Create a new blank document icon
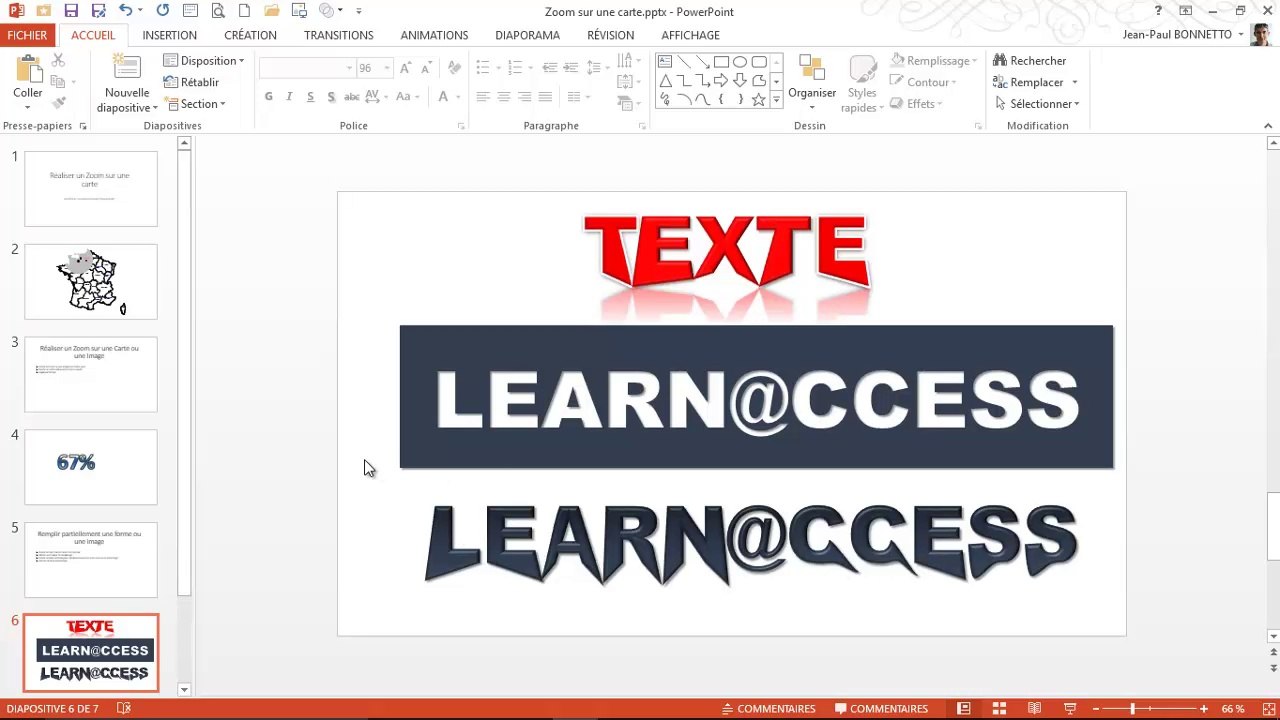 tap(244, 11)
